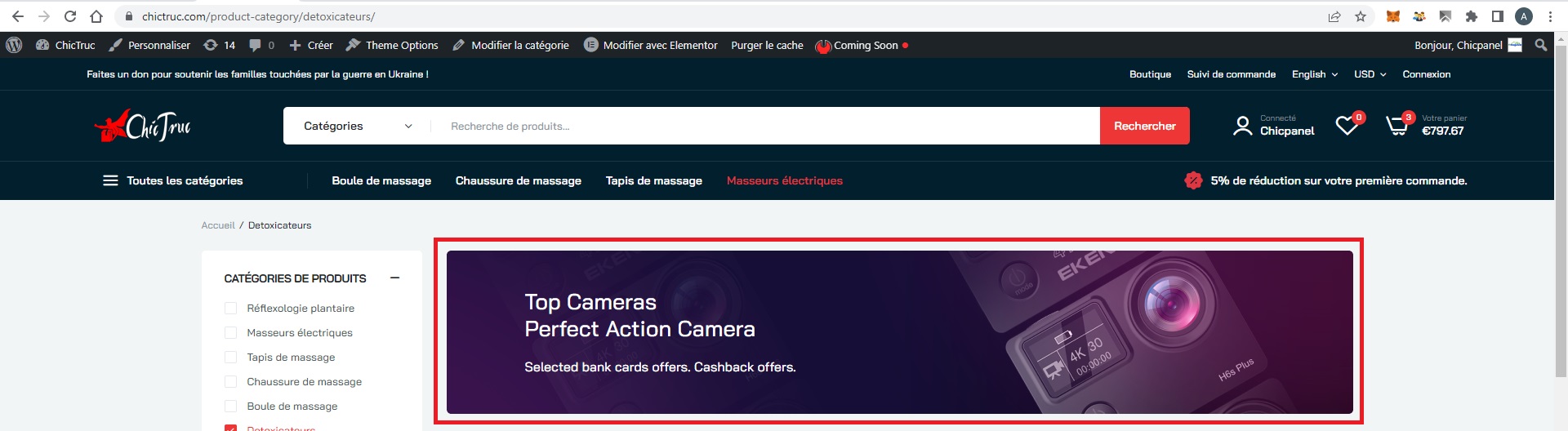Image resolution: width=1568 pixels, height=431 pixels.
Task: Open Theme Options in admin bar
Action: (392, 45)
